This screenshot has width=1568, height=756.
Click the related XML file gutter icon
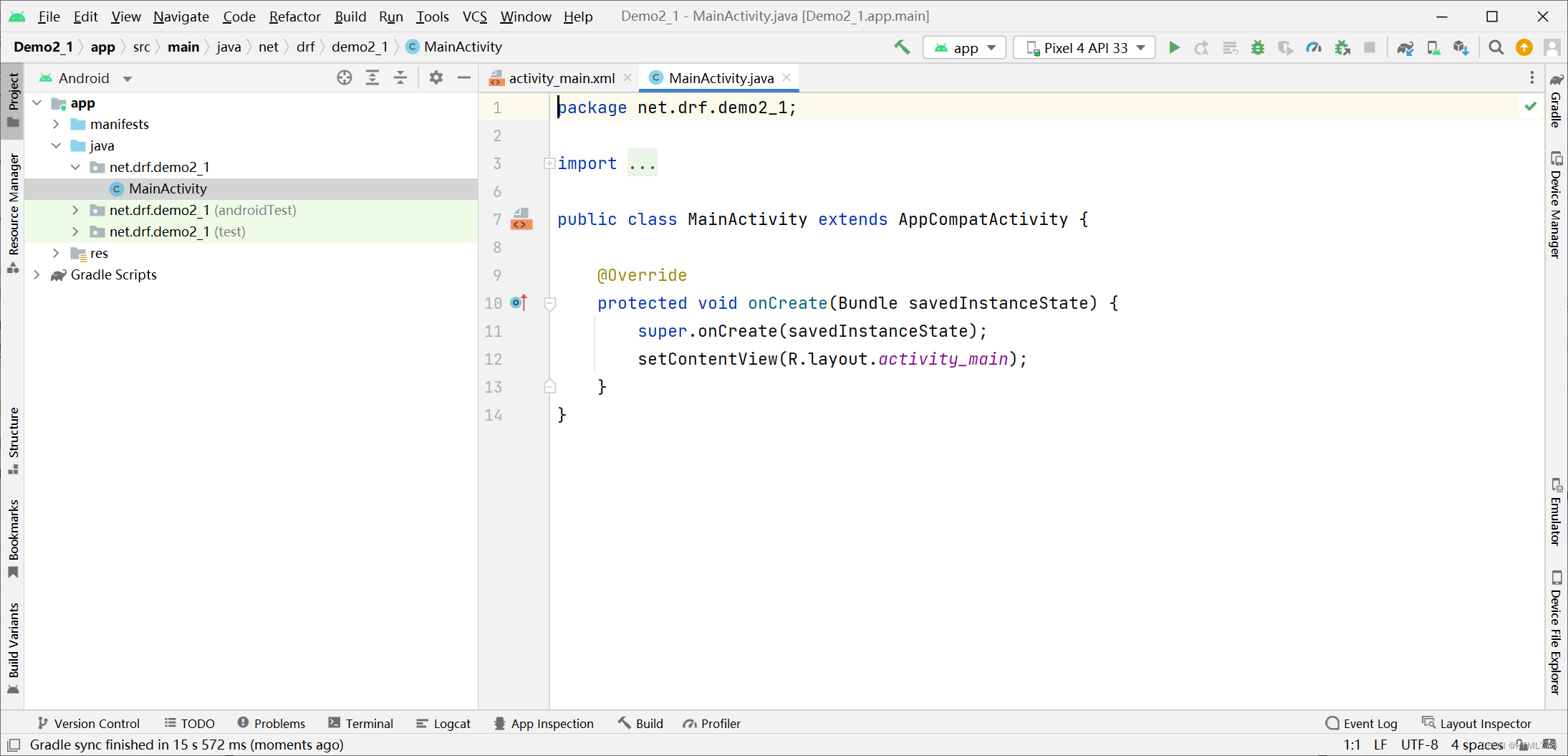tap(521, 219)
